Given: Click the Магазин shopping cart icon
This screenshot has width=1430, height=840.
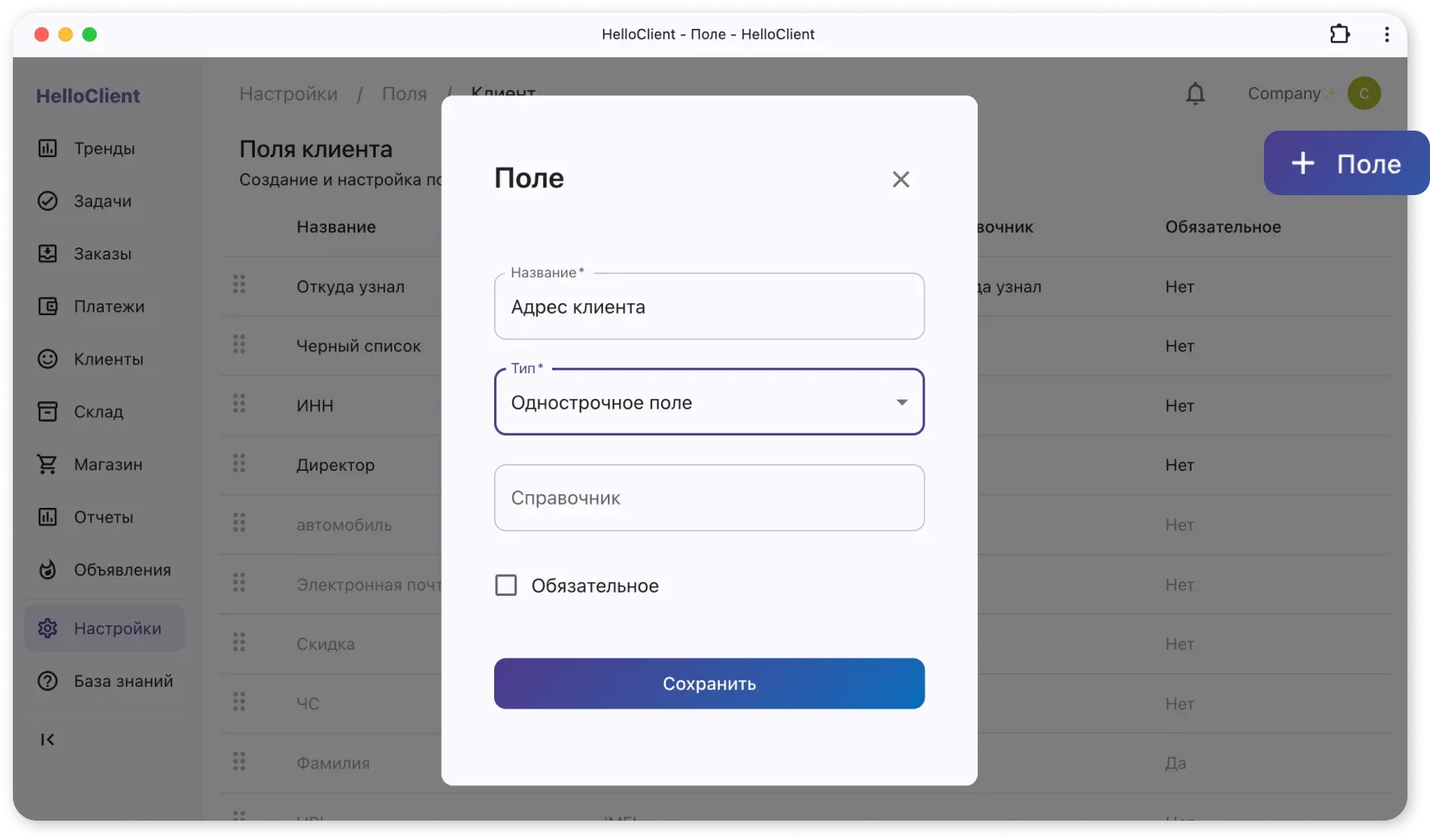Looking at the screenshot, I should (48, 464).
